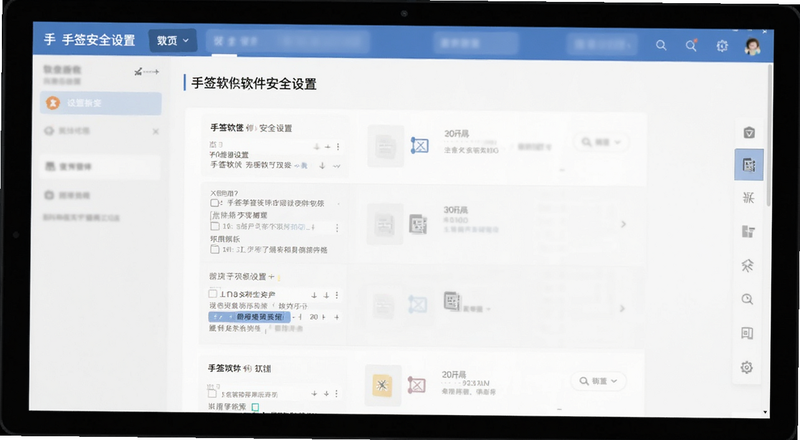
Task: Open the gear settings icon in header
Action: click(721, 46)
